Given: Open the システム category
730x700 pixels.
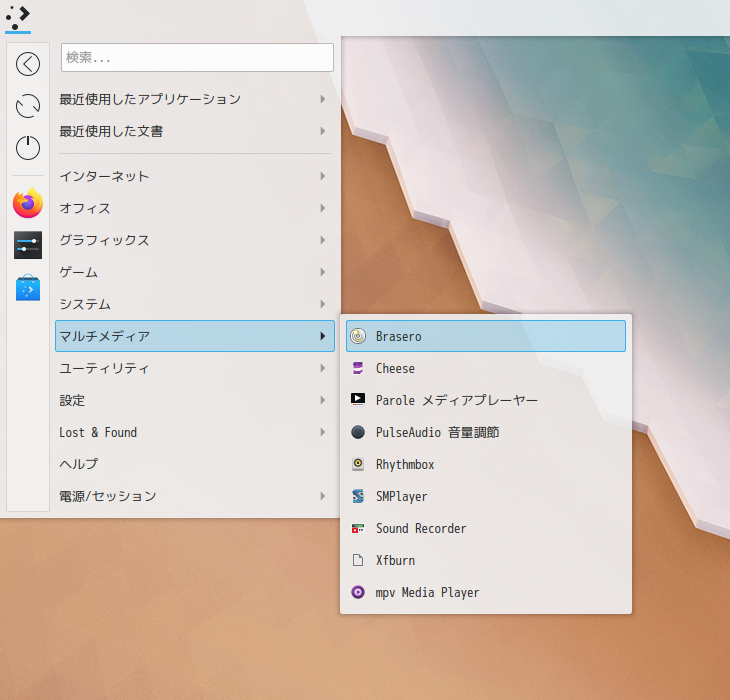Looking at the screenshot, I should pyautogui.click(x=195, y=304).
